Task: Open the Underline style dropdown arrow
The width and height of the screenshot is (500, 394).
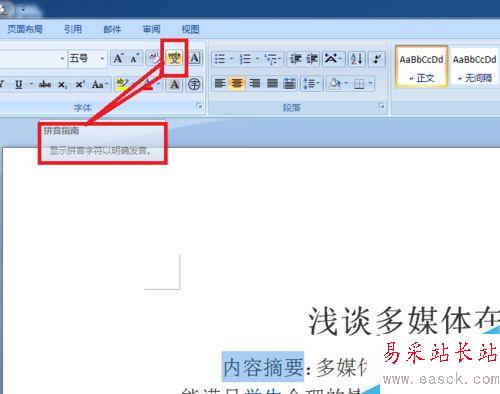Action: pos(31,84)
